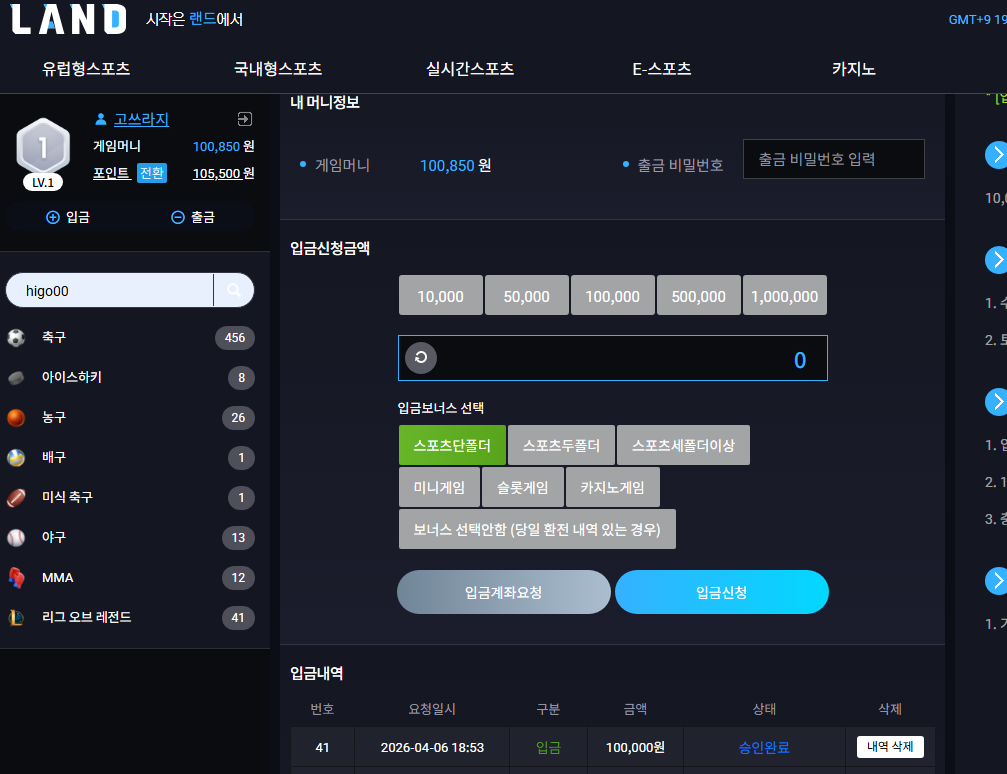
Task: Click the logout icon beside the username
Action: pos(245,119)
